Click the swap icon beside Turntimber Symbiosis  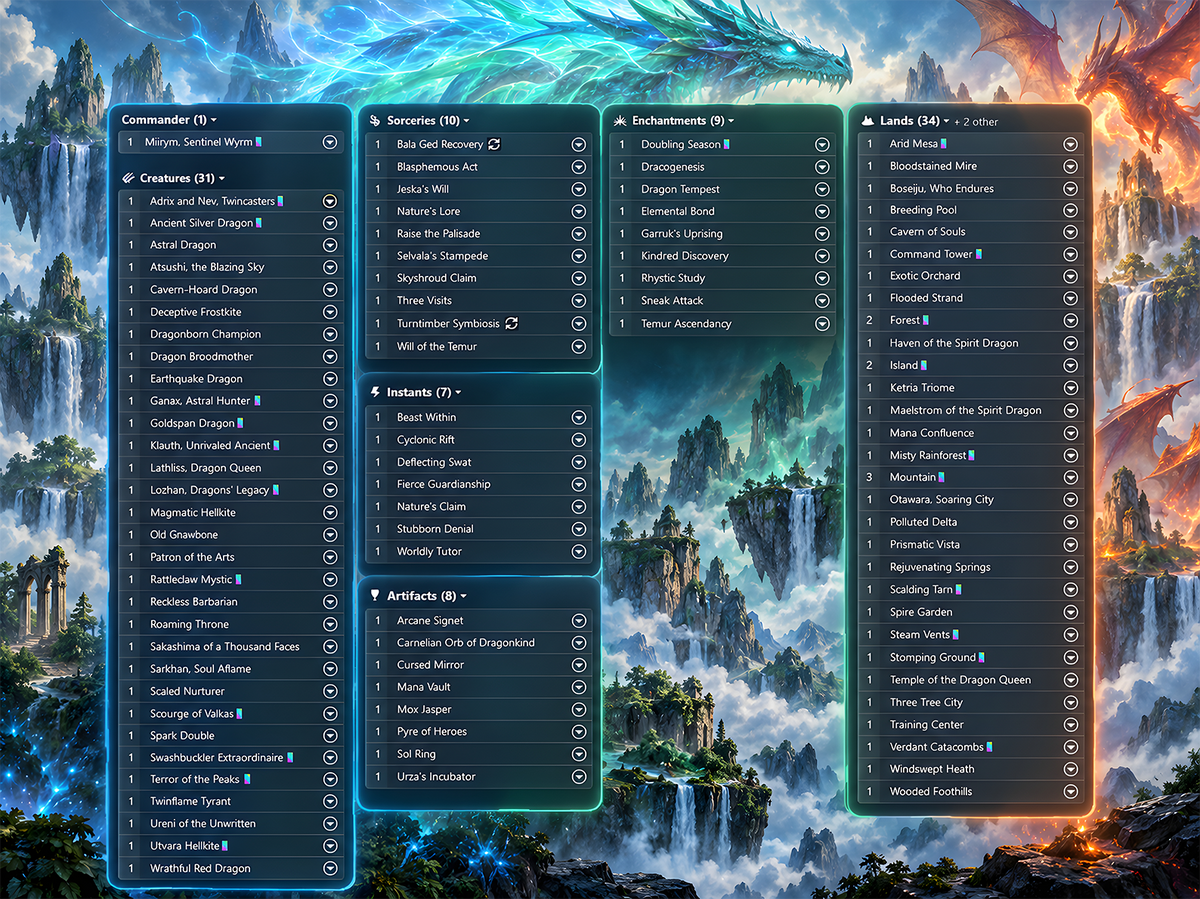512,324
